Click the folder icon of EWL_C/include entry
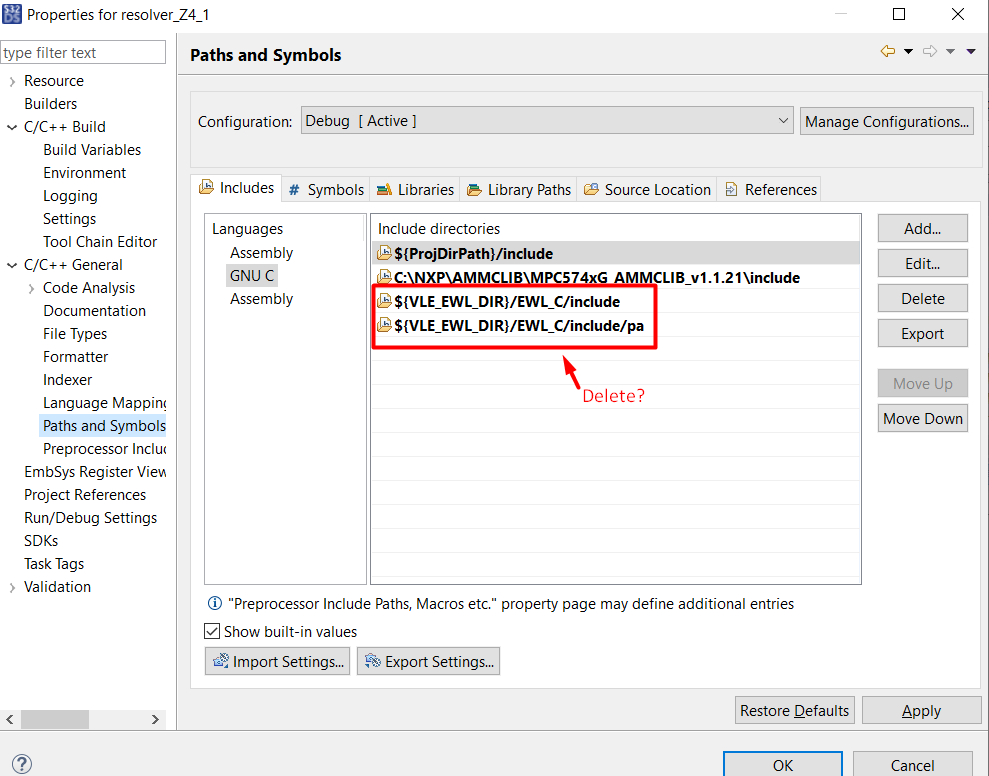This screenshot has width=989, height=776. pyautogui.click(x=383, y=301)
